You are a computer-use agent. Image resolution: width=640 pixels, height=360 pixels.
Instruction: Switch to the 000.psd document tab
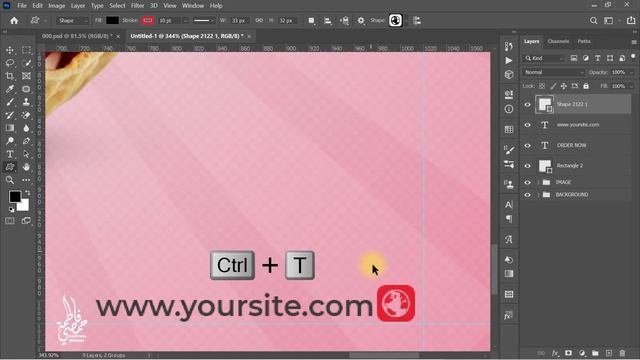tap(77, 36)
